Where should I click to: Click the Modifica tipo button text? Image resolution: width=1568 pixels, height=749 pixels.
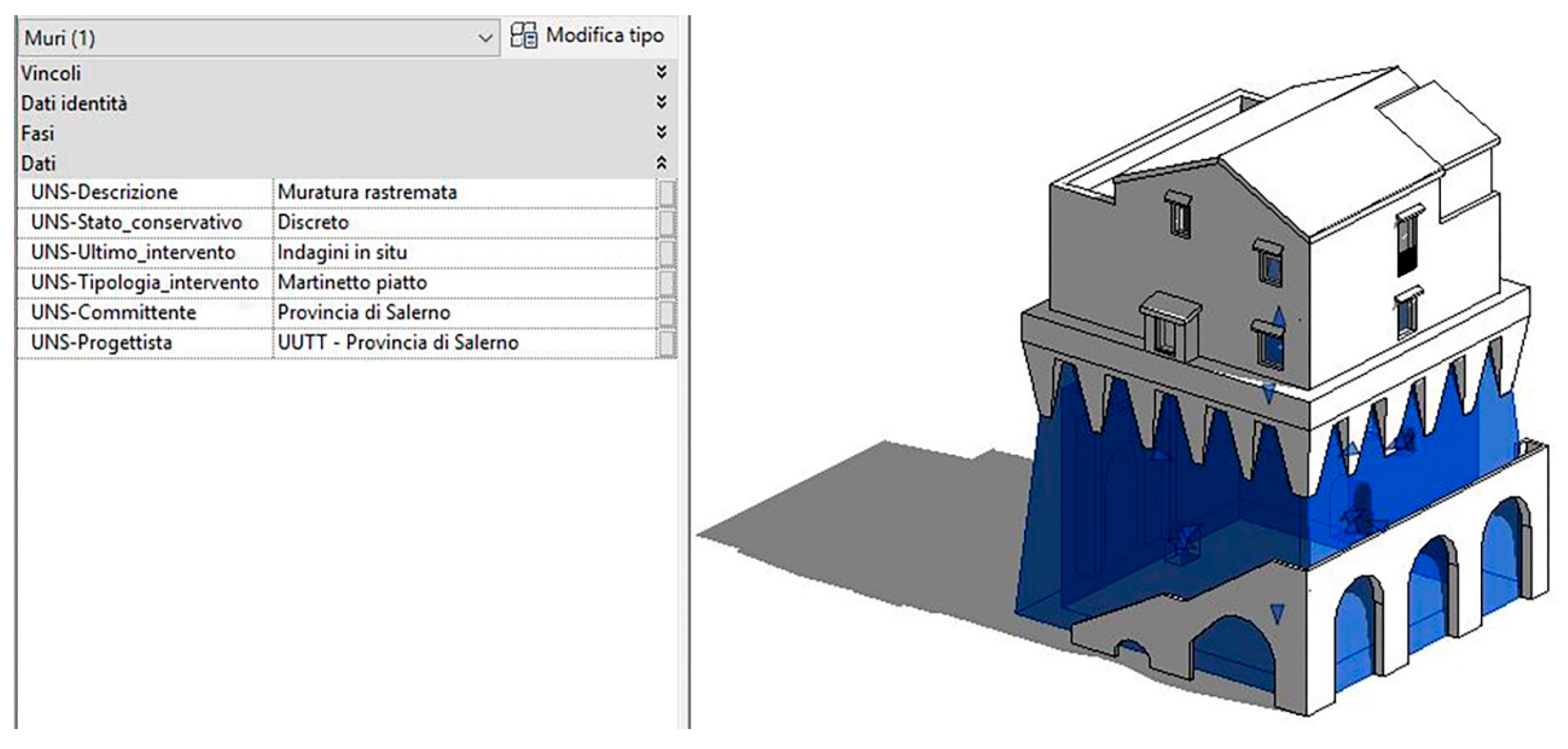pos(604,35)
